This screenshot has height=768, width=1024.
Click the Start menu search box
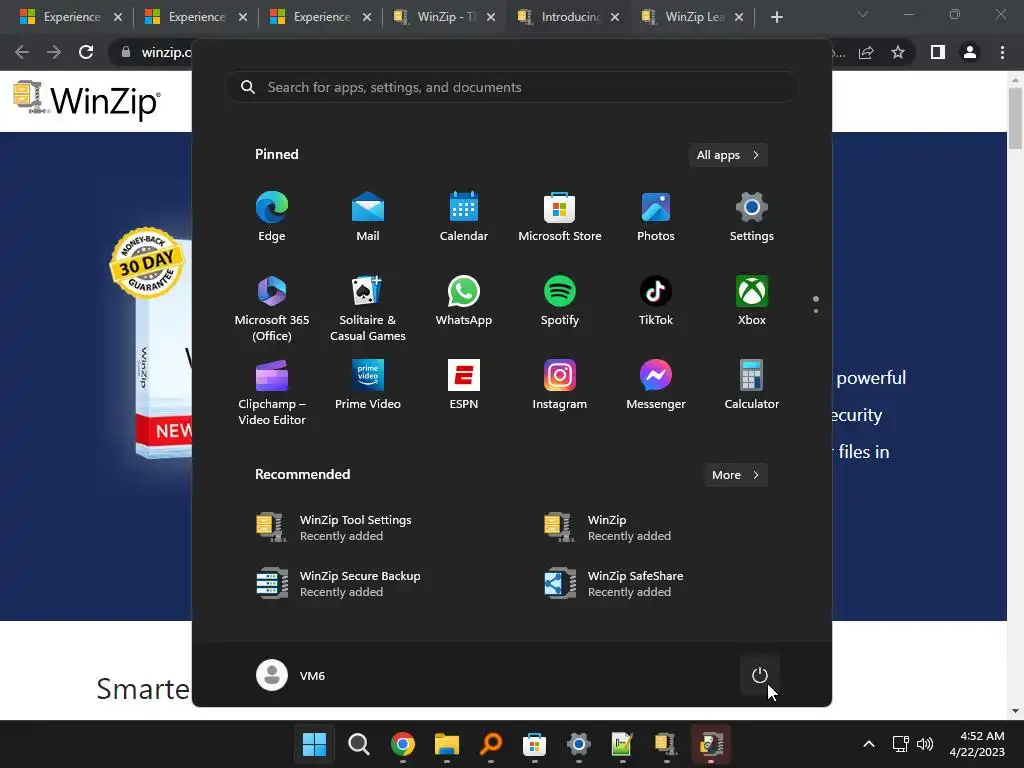coord(512,88)
